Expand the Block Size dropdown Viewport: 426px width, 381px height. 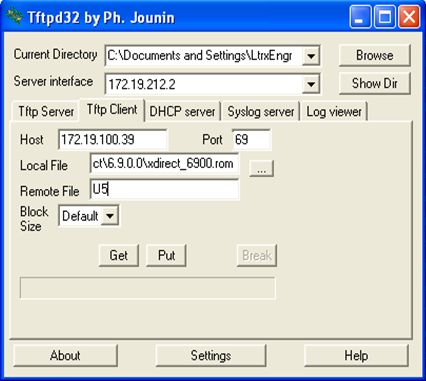tap(110, 216)
